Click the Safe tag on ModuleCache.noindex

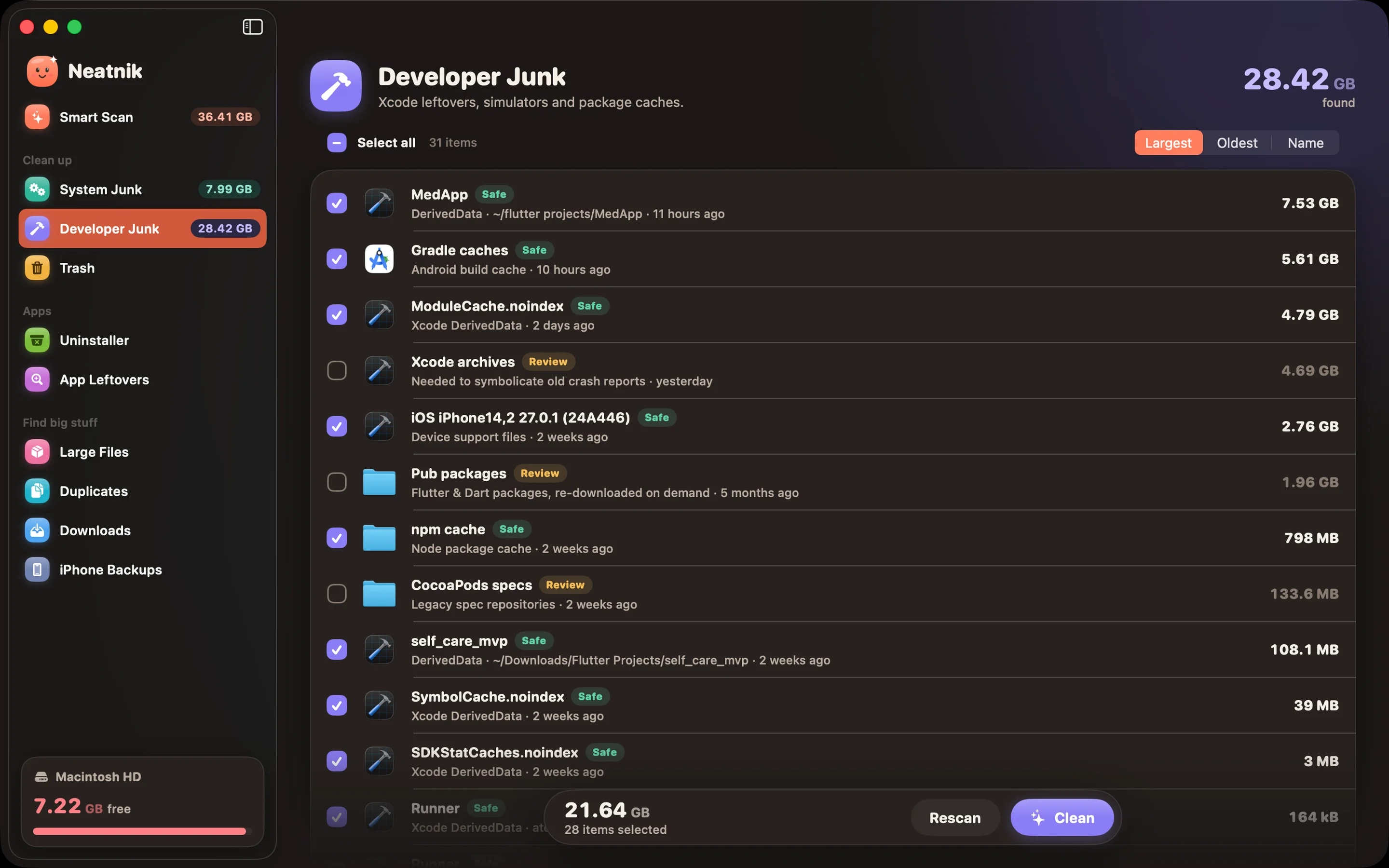[x=589, y=306]
